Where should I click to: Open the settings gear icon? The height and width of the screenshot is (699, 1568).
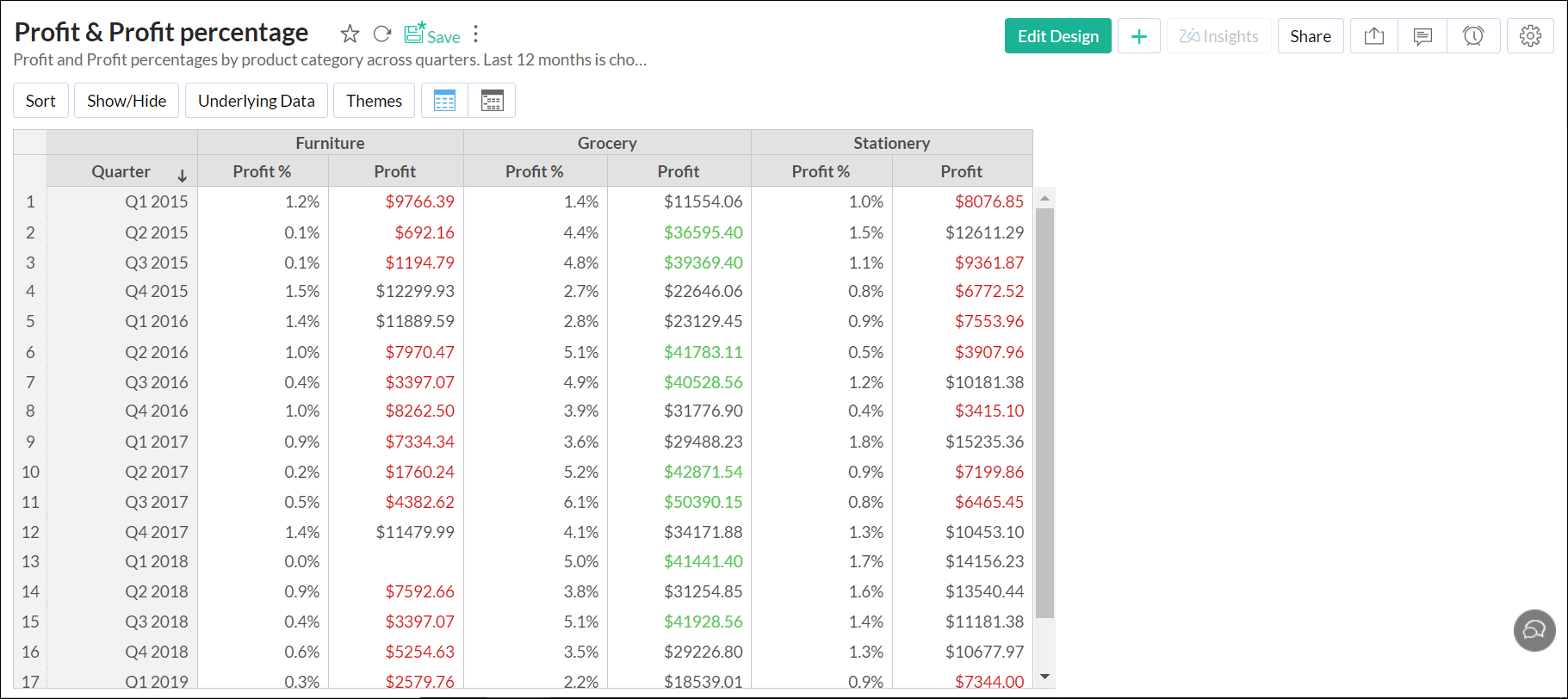(x=1530, y=36)
